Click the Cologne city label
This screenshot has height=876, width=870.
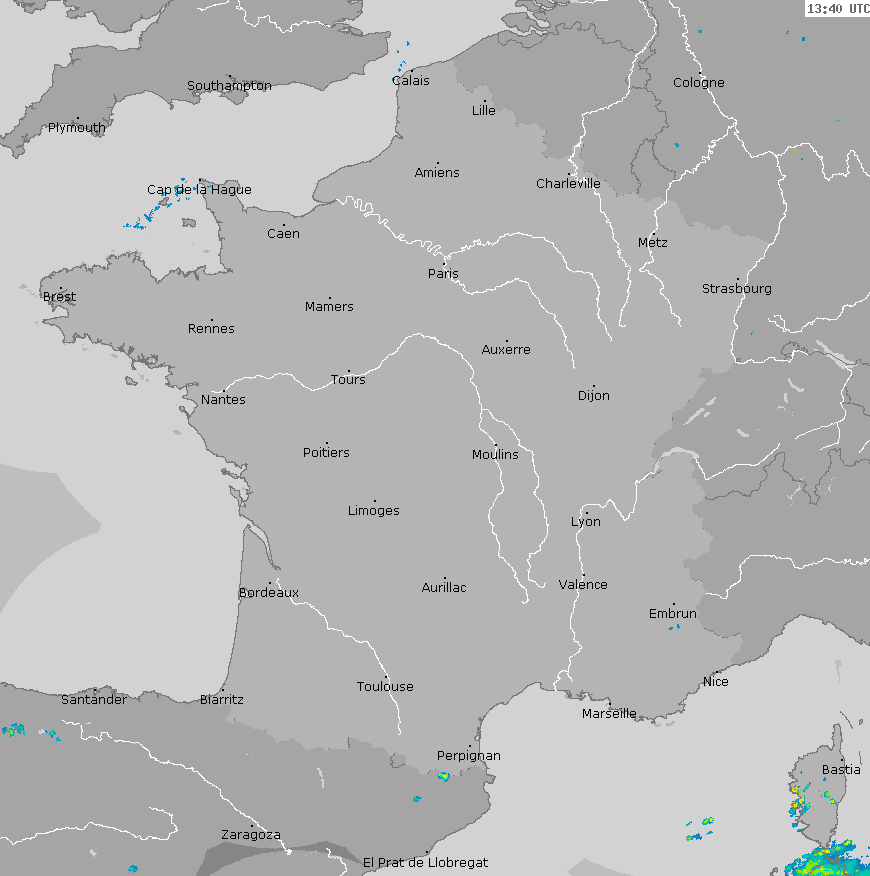tap(699, 83)
